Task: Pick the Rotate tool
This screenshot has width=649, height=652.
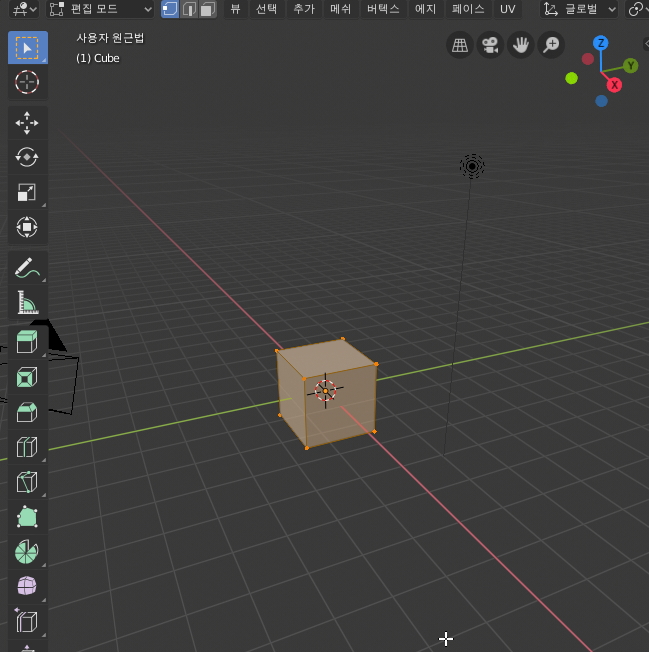Action: click(27, 158)
